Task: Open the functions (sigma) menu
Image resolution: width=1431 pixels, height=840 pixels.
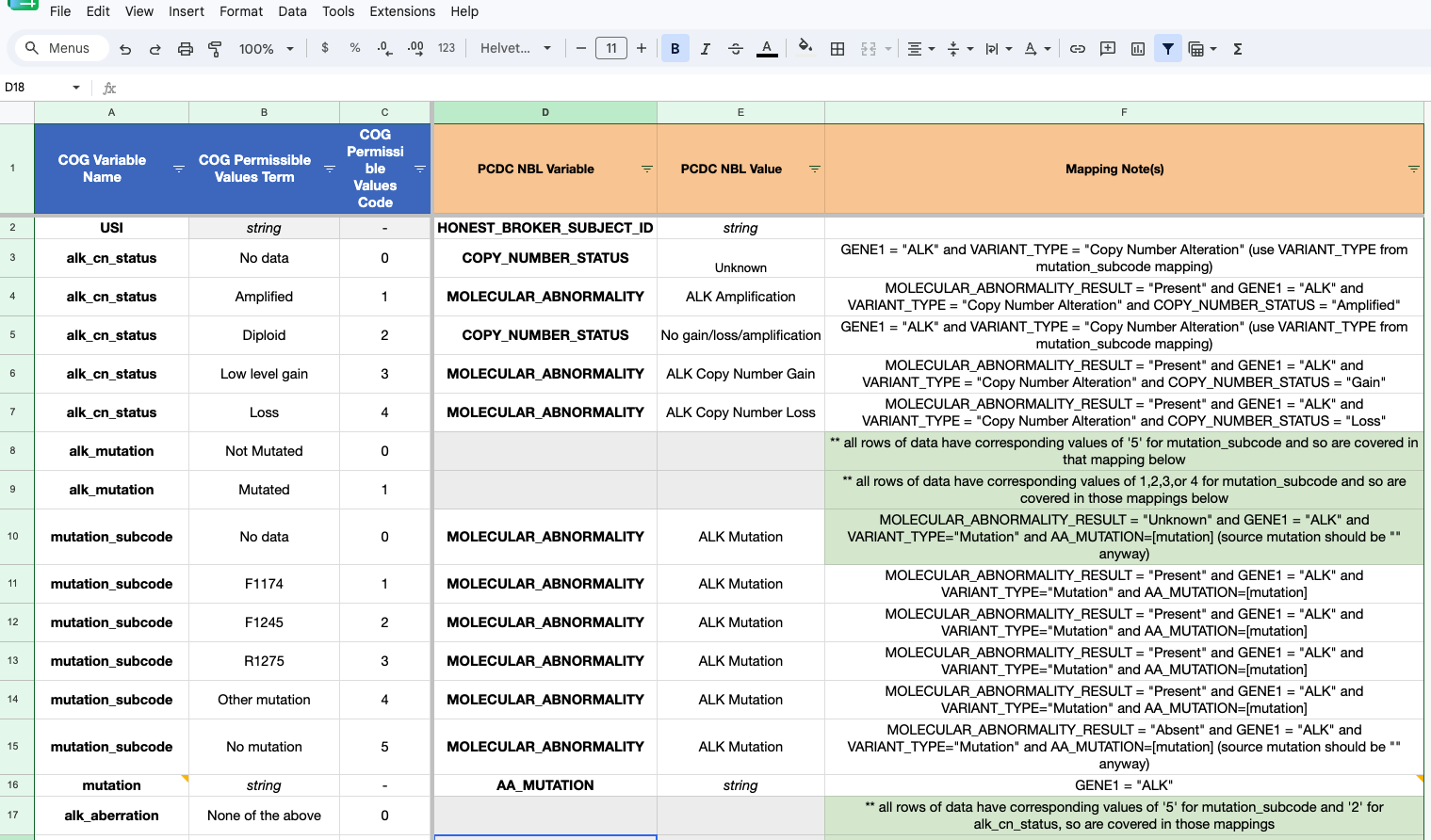Action: [x=1238, y=49]
